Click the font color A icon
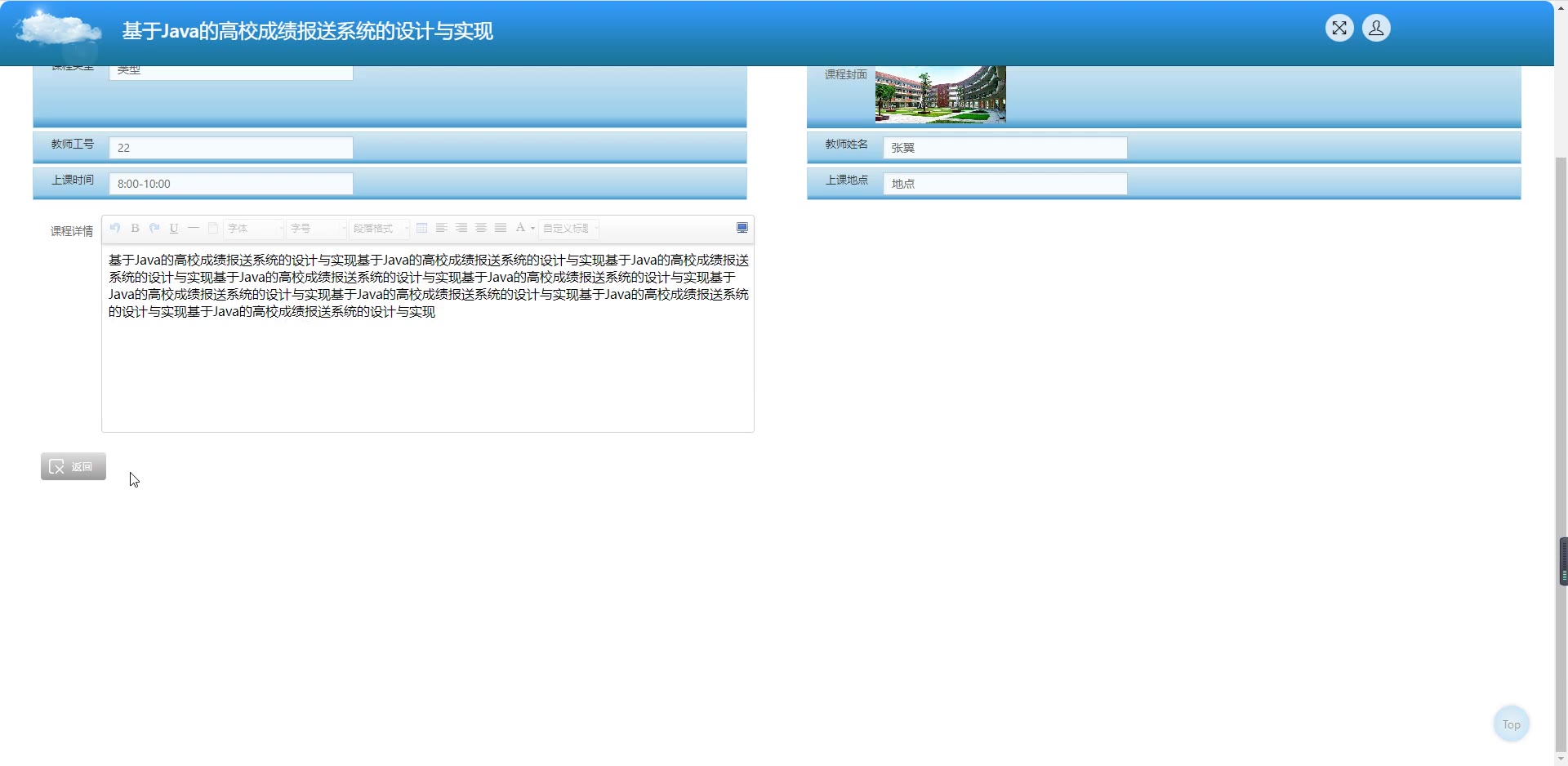Viewport: 1568px width, 766px height. [520, 228]
